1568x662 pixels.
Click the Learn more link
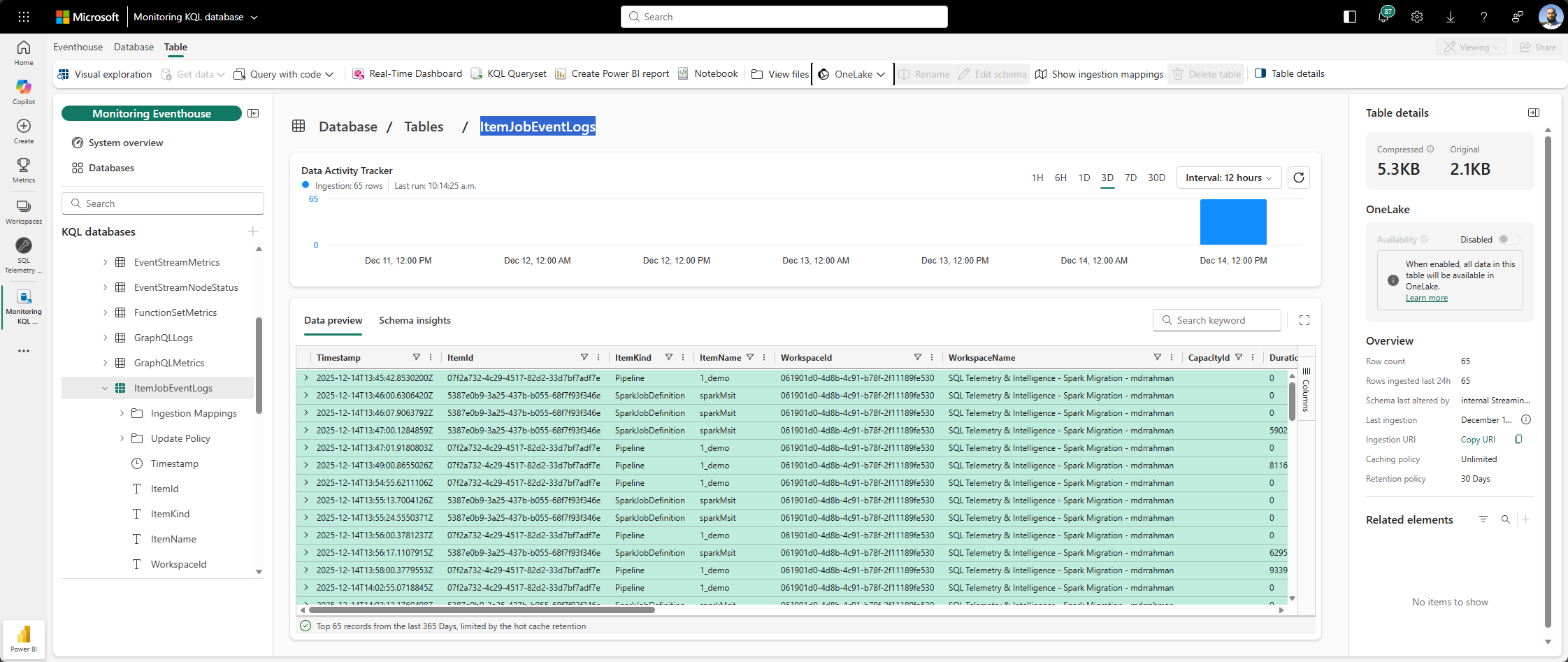(1426, 298)
